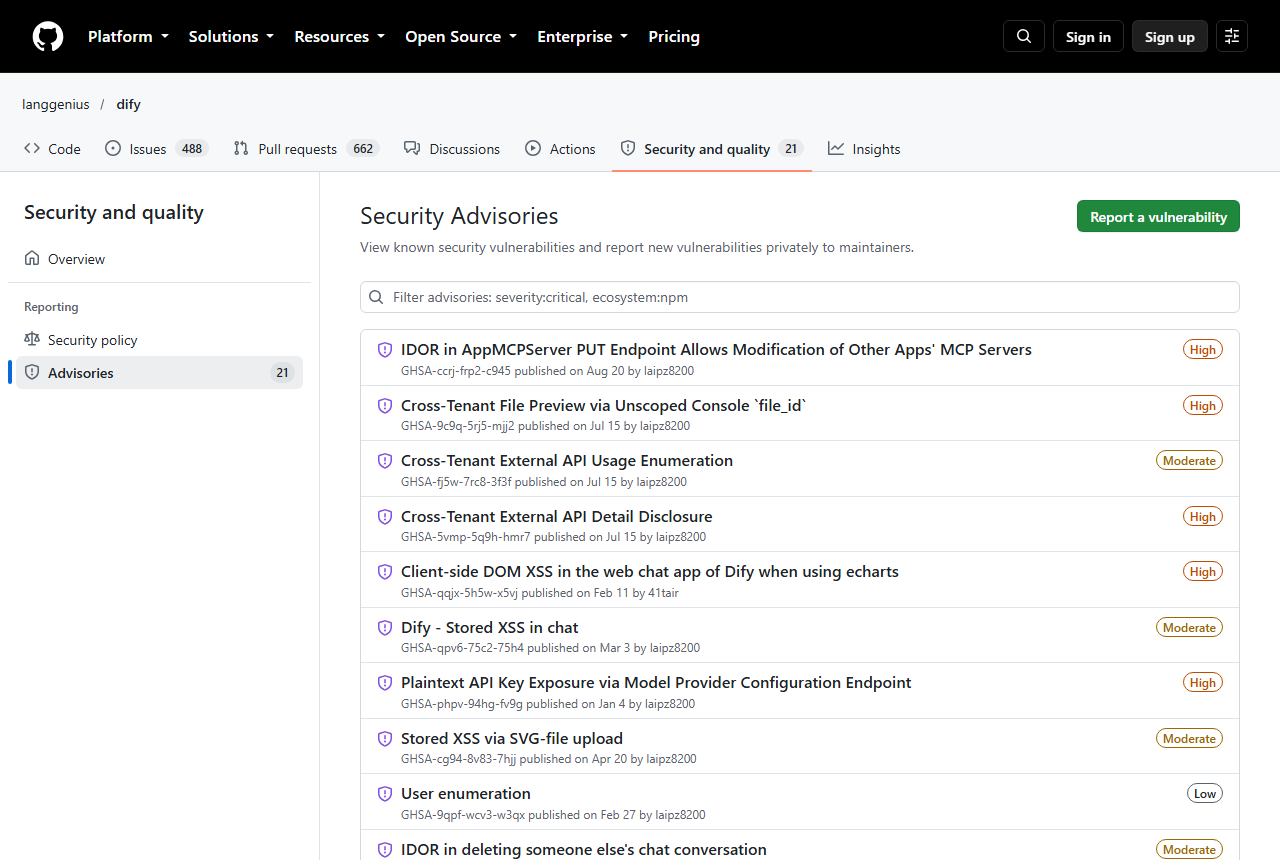Click the Issues tab circle icon
The image size is (1280, 860).
click(x=113, y=149)
